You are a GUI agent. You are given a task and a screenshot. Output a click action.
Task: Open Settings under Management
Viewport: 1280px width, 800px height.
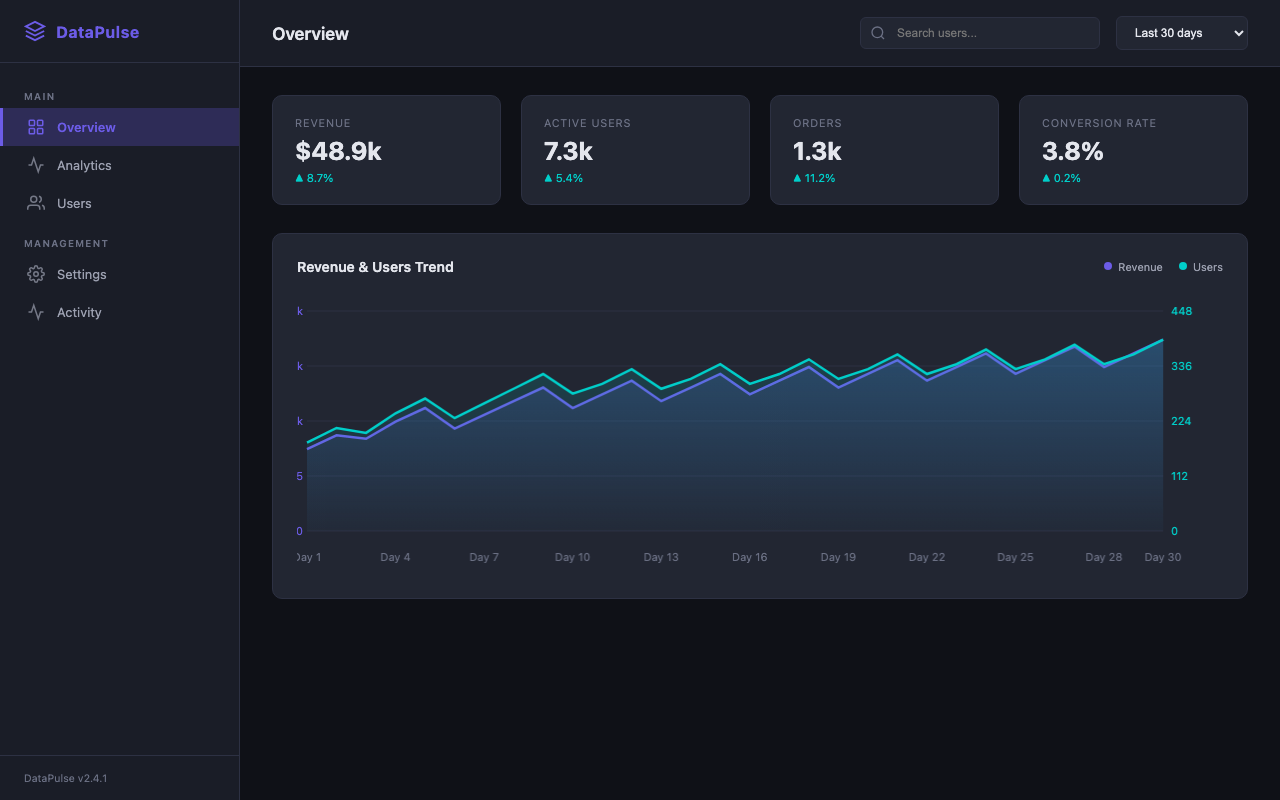pos(120,274)
